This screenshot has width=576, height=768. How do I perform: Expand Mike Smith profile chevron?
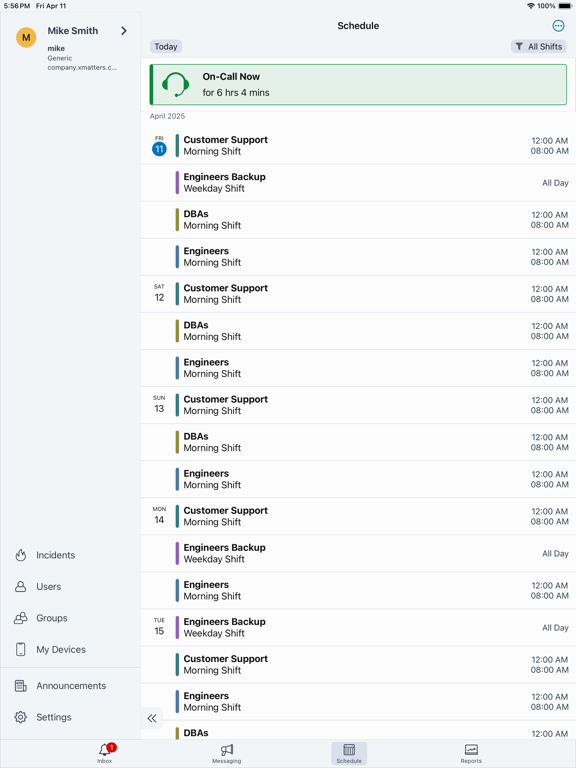click(124, 31)
